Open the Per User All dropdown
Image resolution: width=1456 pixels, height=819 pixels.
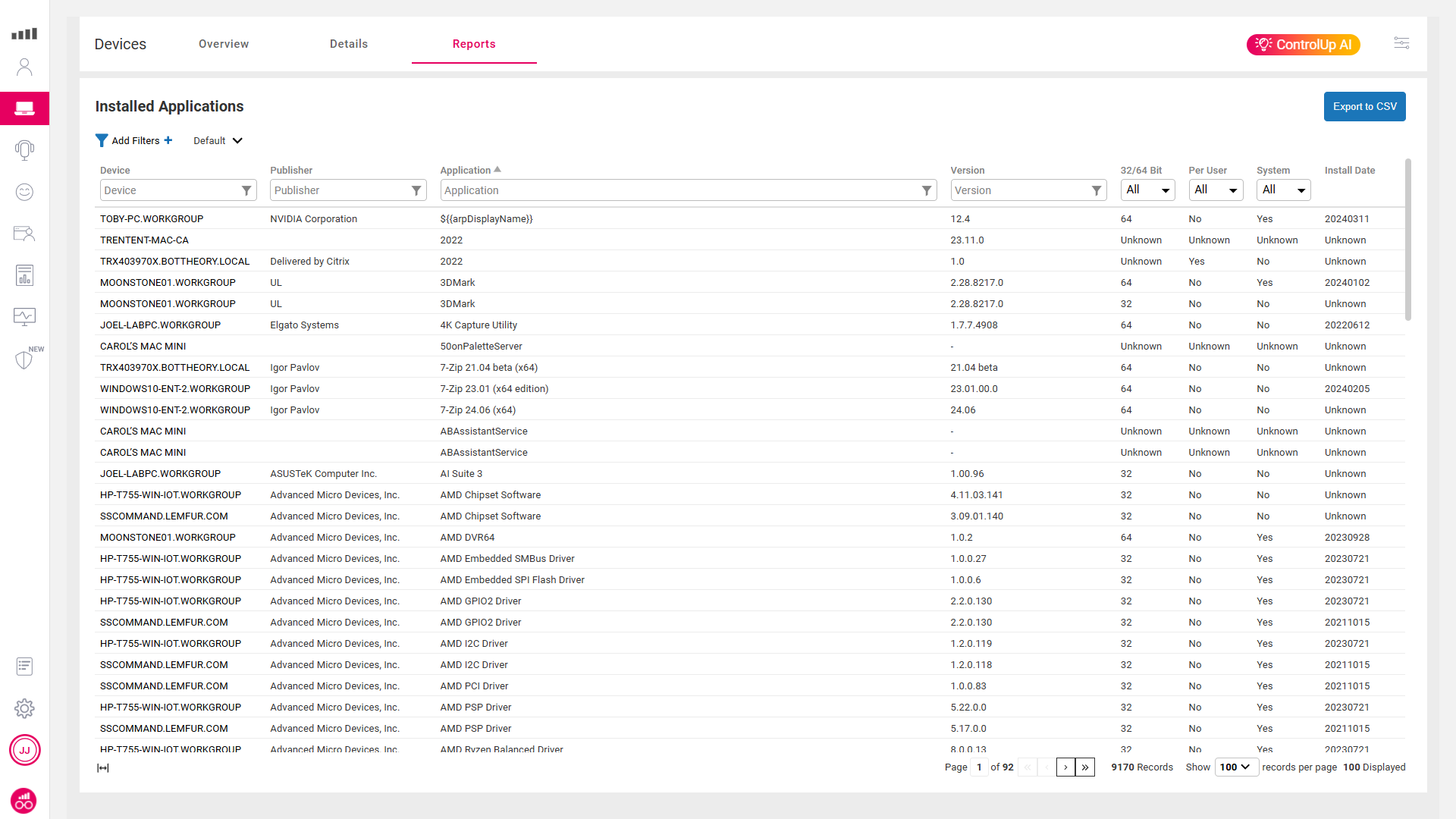(x=1216, y=190)
